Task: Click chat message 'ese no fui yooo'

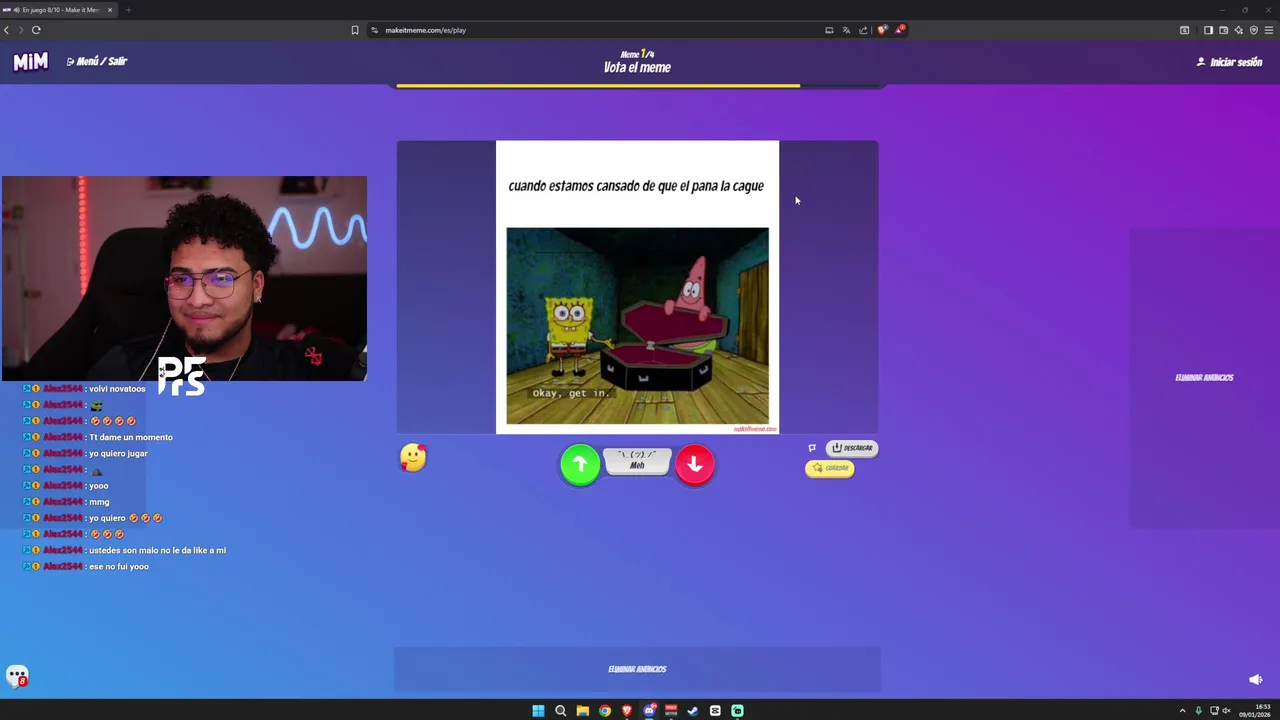Action: [119, 567]
